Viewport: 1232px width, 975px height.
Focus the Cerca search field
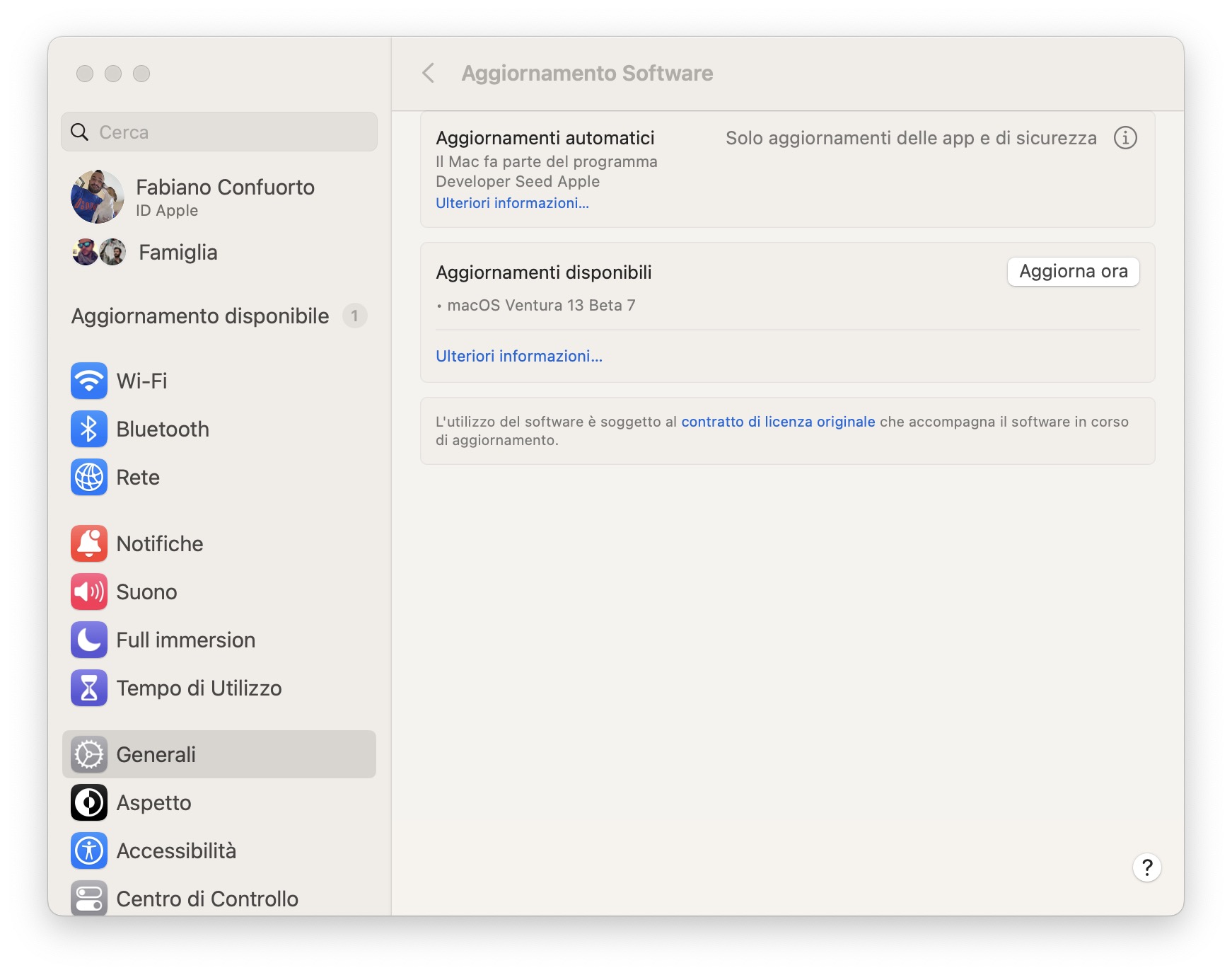[219, 132]
